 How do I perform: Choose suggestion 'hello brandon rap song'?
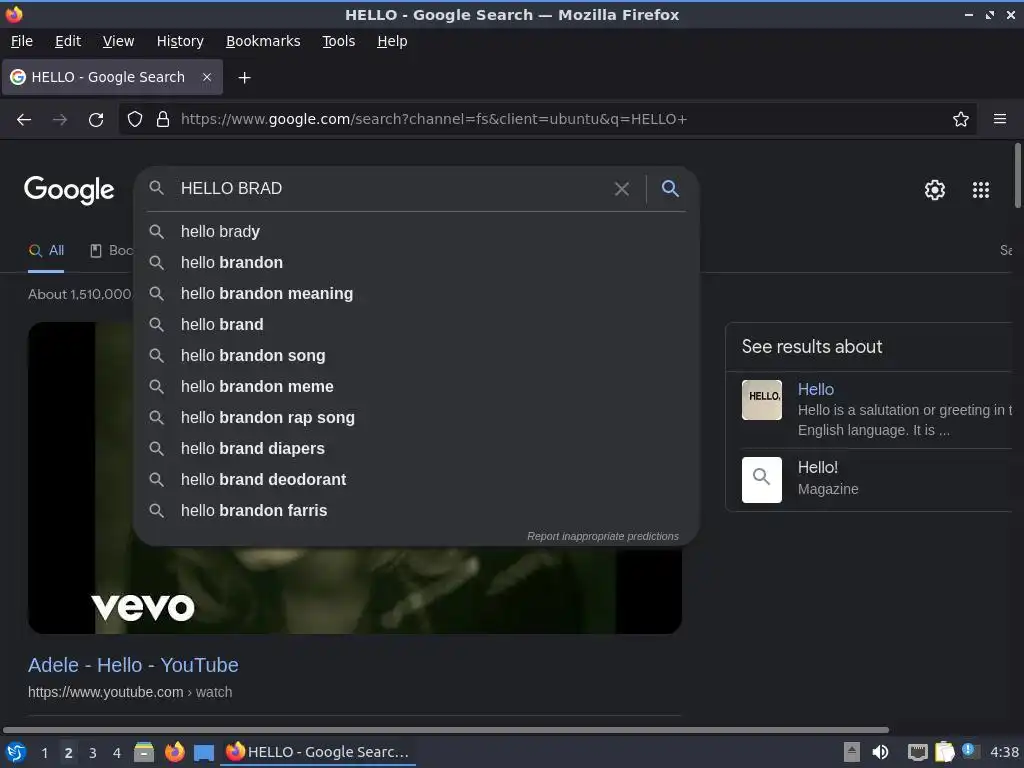pos(416,418)
